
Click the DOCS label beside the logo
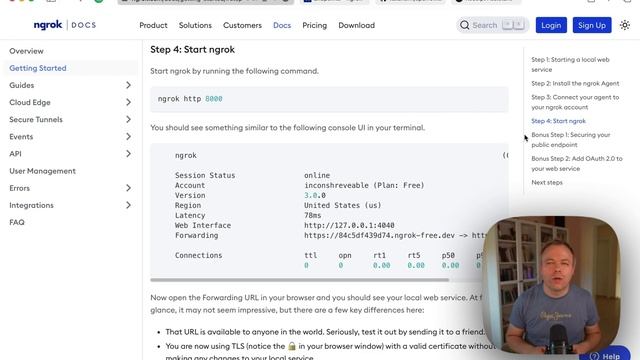coord(84,25)
